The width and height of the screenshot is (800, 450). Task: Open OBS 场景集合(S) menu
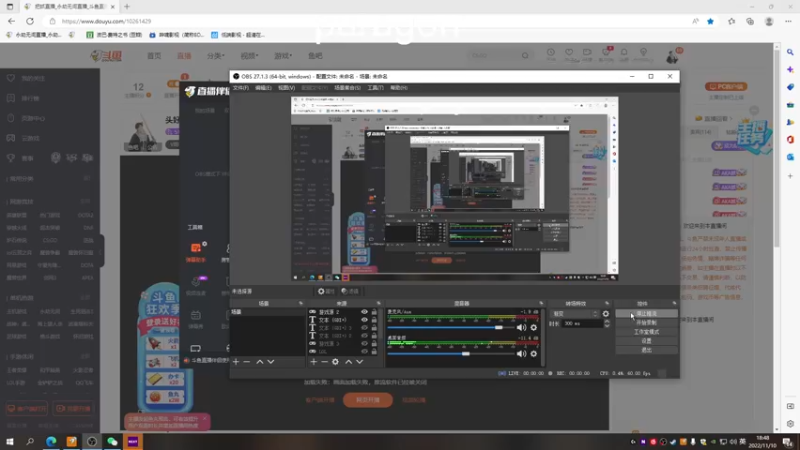[347, 88]
